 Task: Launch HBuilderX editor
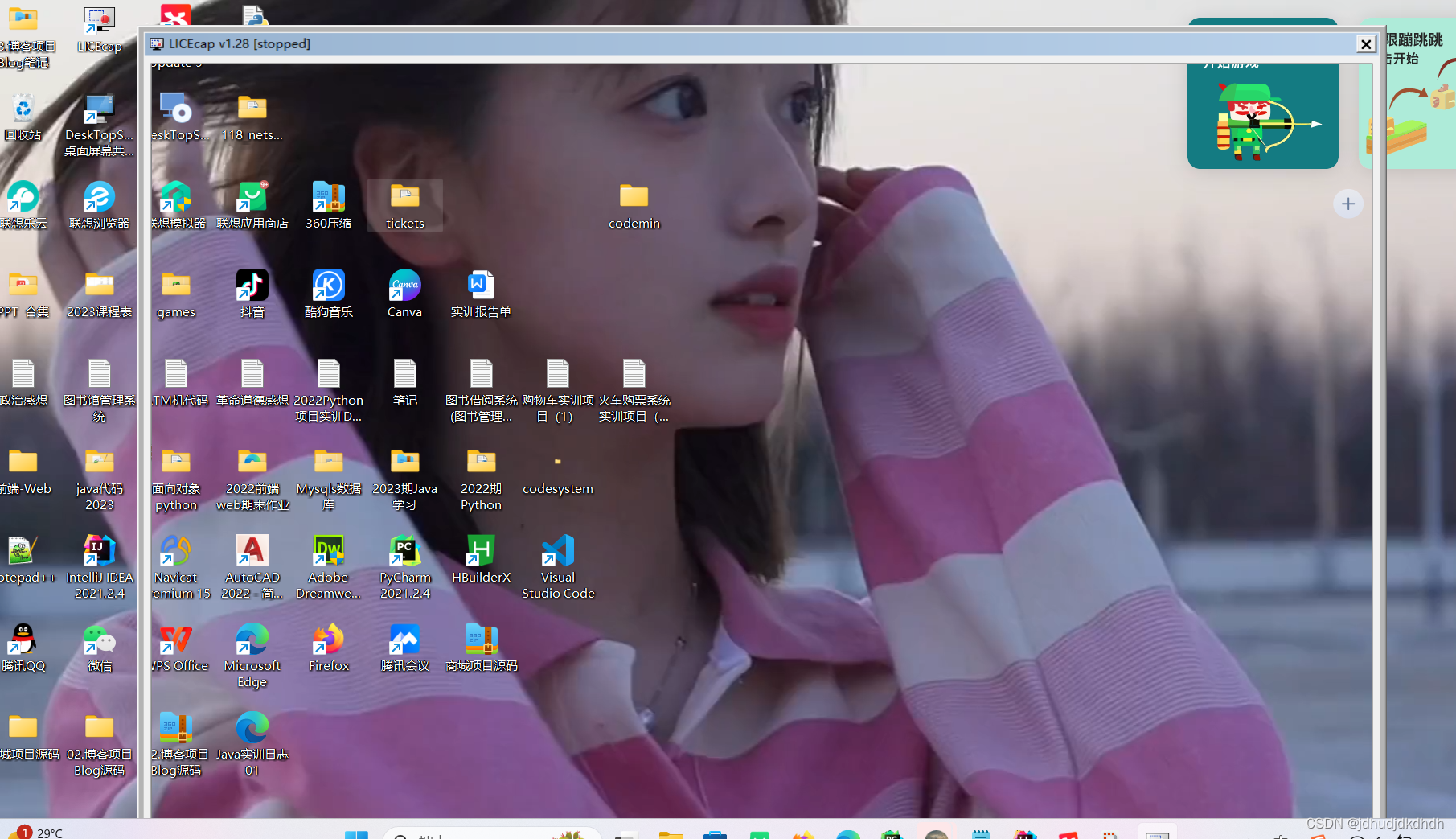(482, 560)
